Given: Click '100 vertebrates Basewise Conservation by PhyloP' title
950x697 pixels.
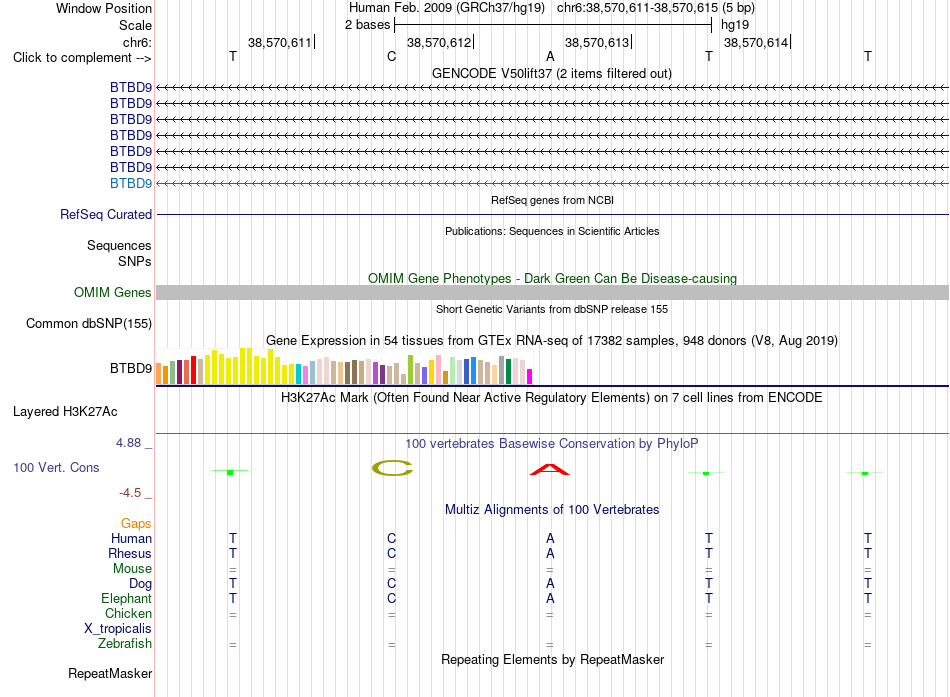Looking at the screenshot, I should pos(552,444).
